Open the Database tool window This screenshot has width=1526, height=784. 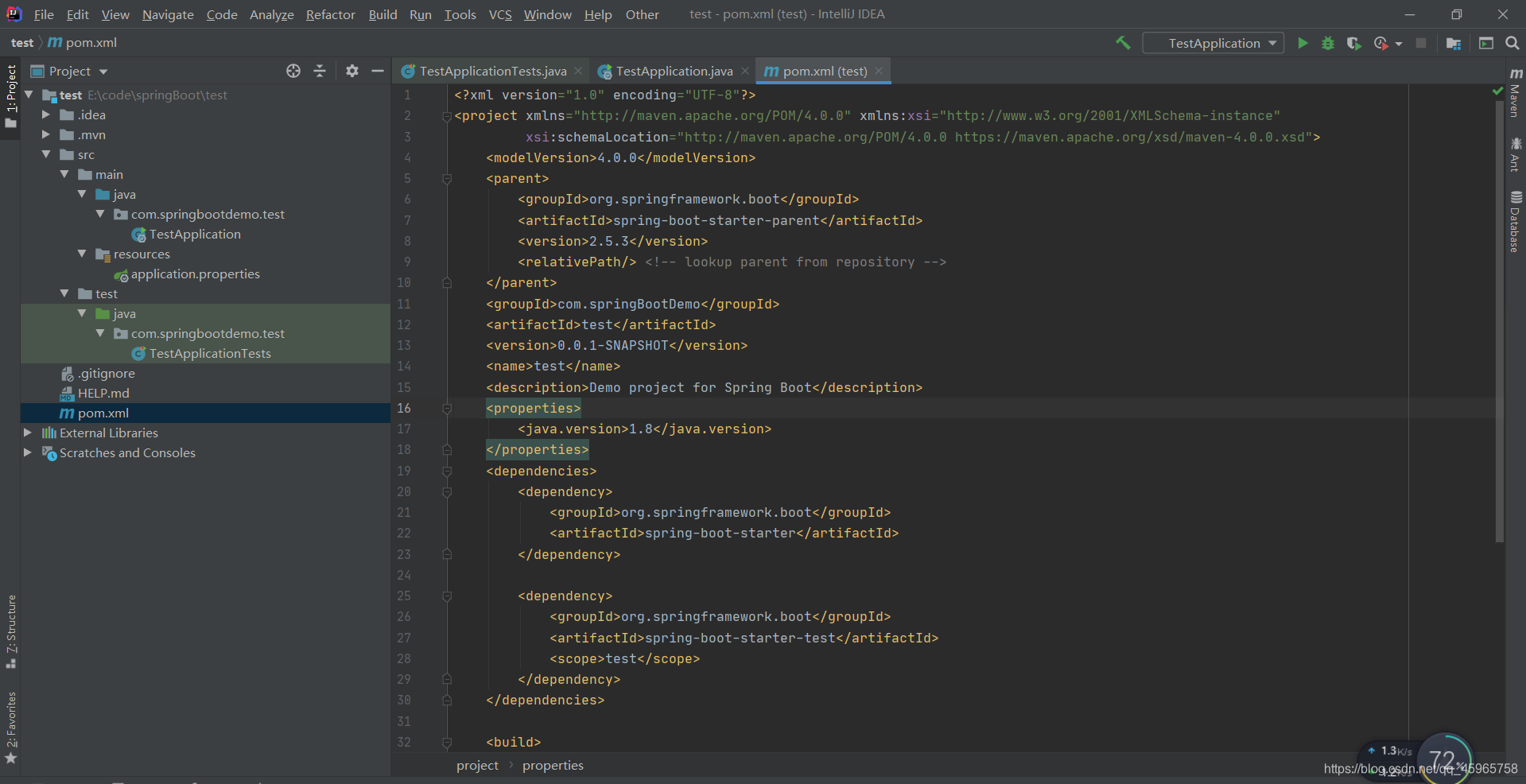pos(1515,221)
